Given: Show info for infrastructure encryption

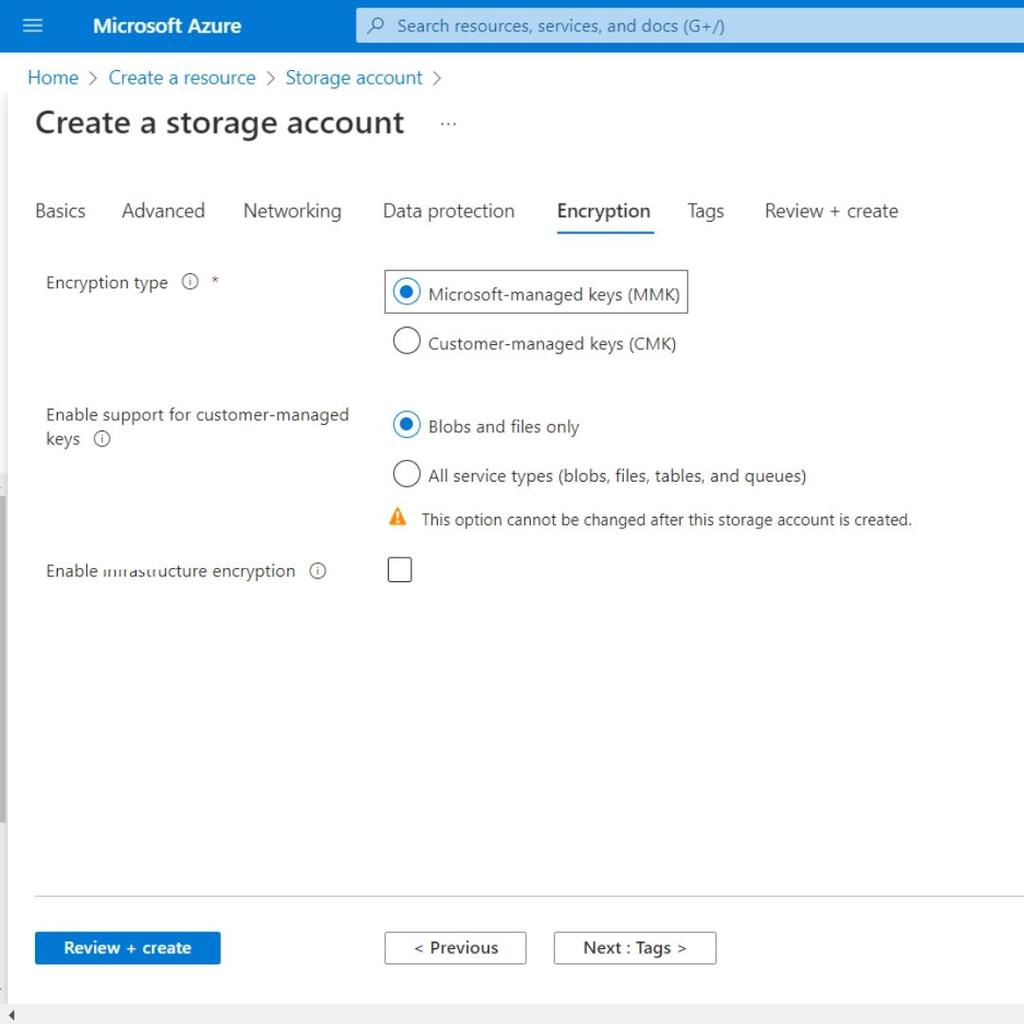Looking at the screenshot, I should pos(317,571).
